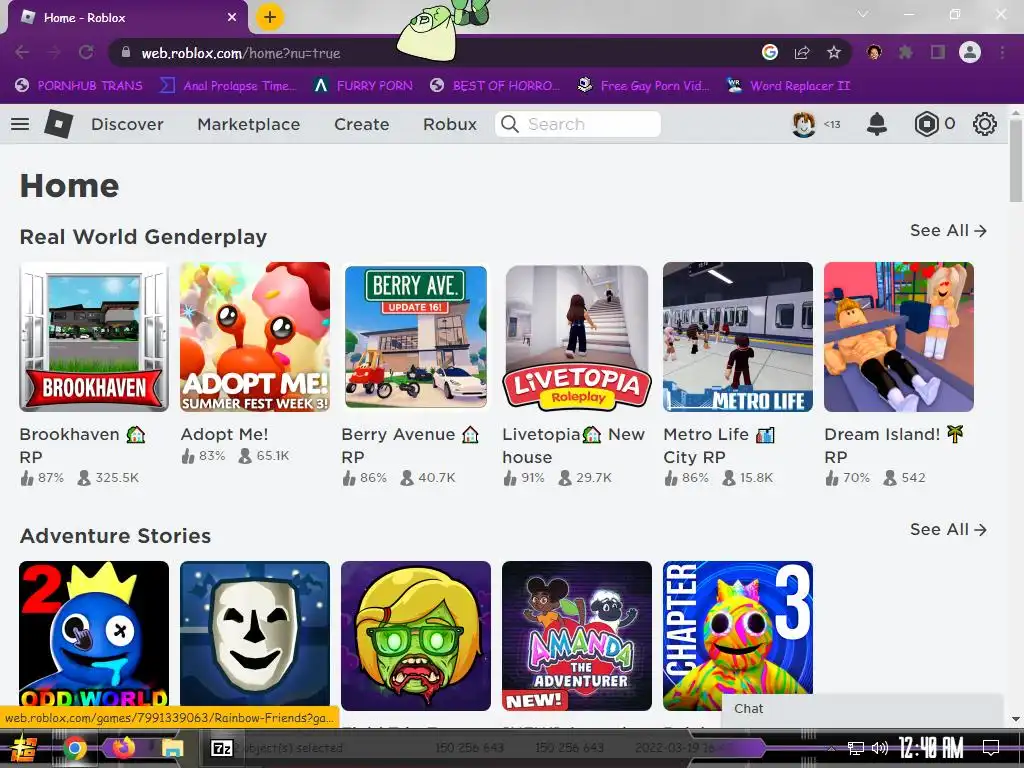The height and width of the screenshot is (768, 1024).
Task: Open the Chapter 3 rainbow game thumbnail
Action: pyautogui.click(x=738, y=635)
